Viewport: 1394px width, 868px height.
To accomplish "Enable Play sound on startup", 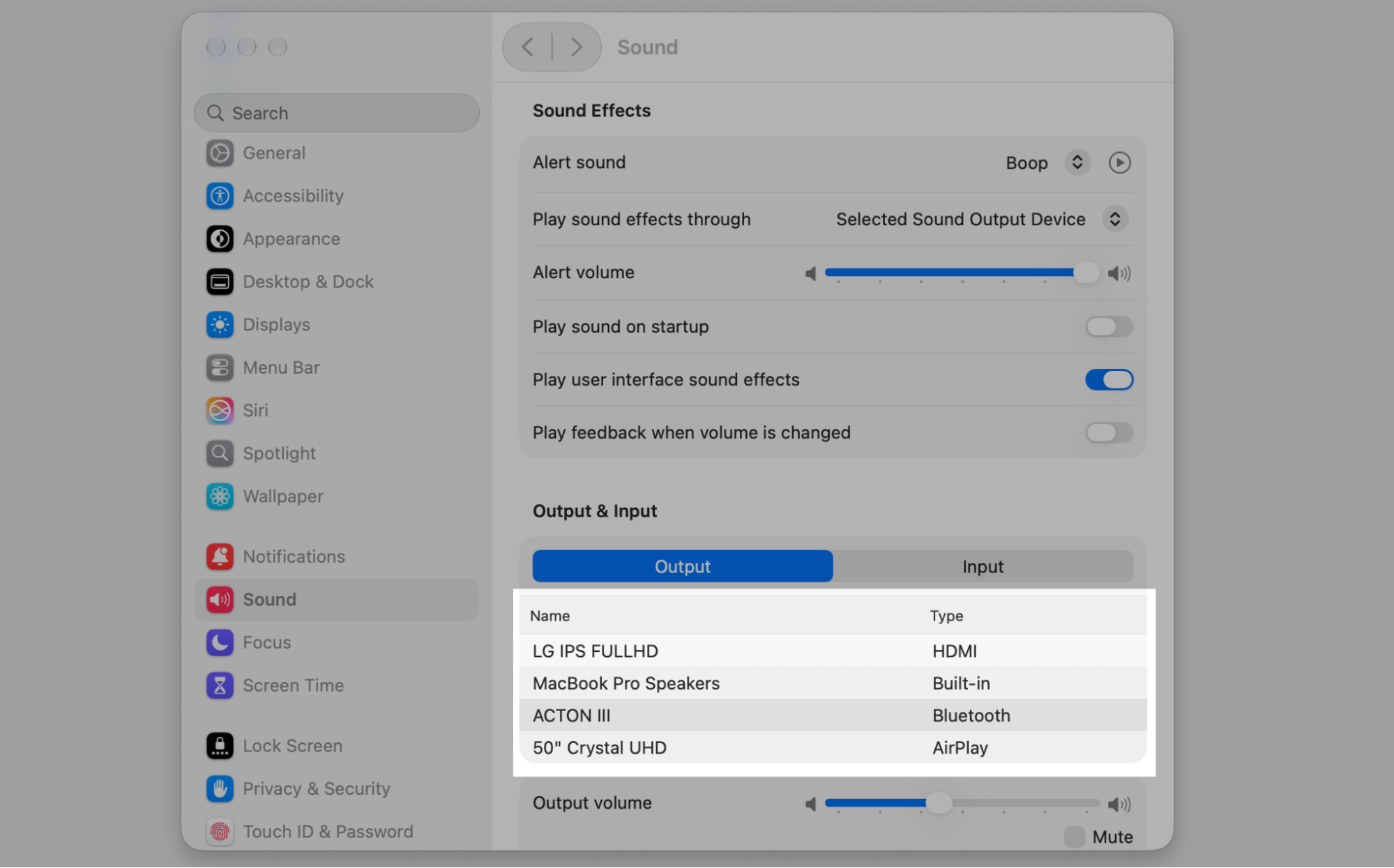I will (1109, 326).
